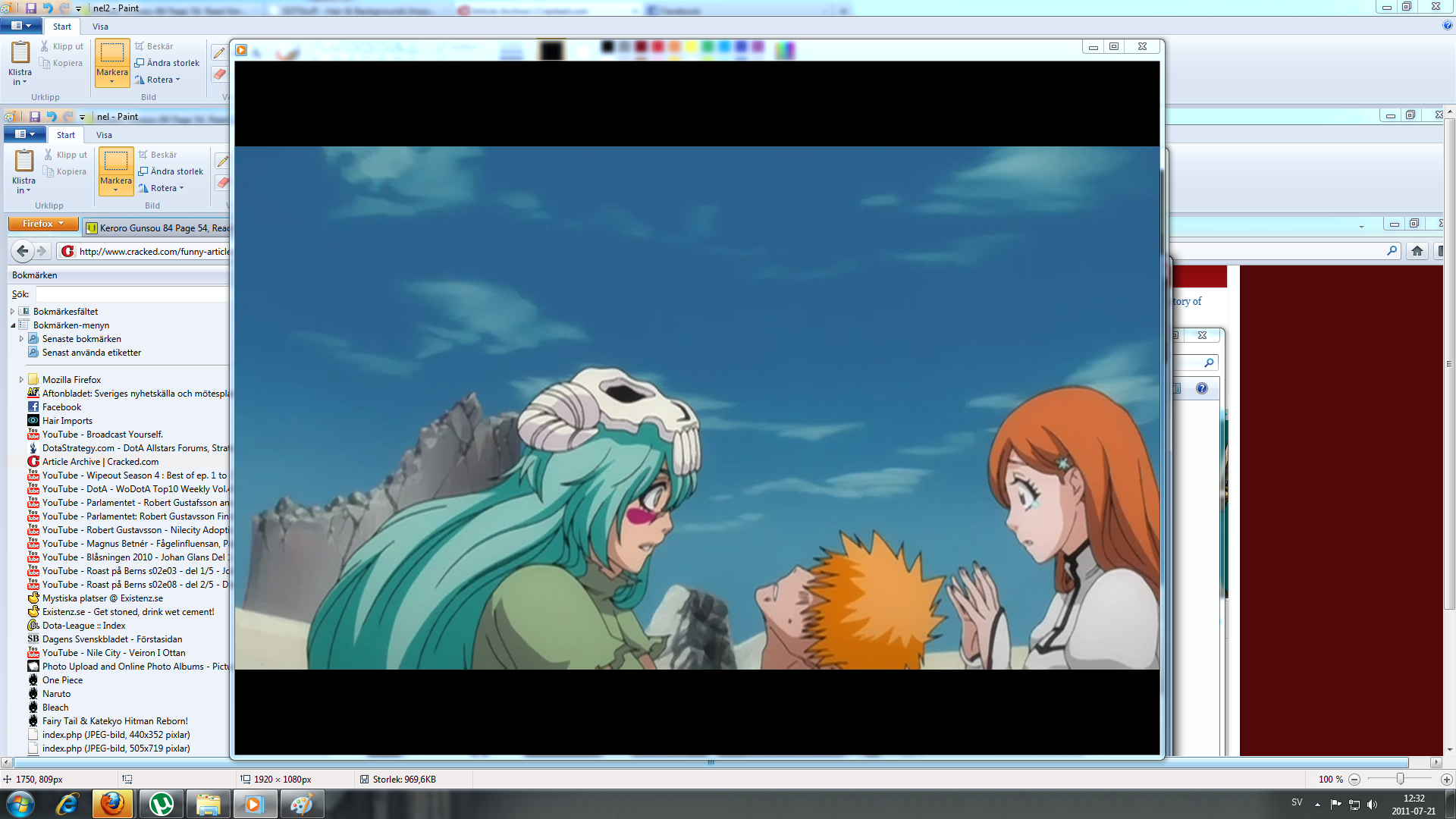Open uTorrent from the taskbar

pos(161,805)
